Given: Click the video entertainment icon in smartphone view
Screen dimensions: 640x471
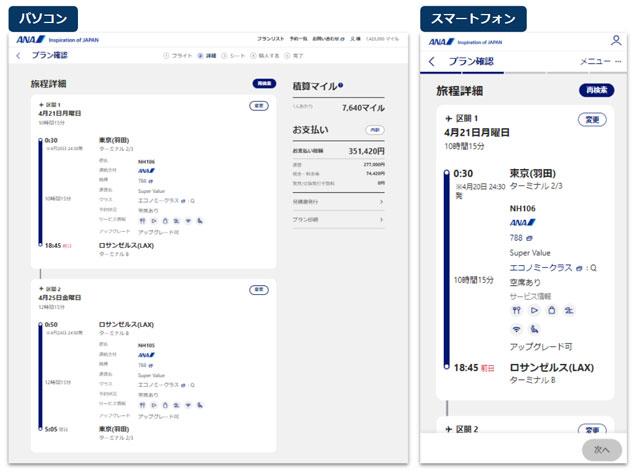Looking at the screenshot, I should coord(534,311).
